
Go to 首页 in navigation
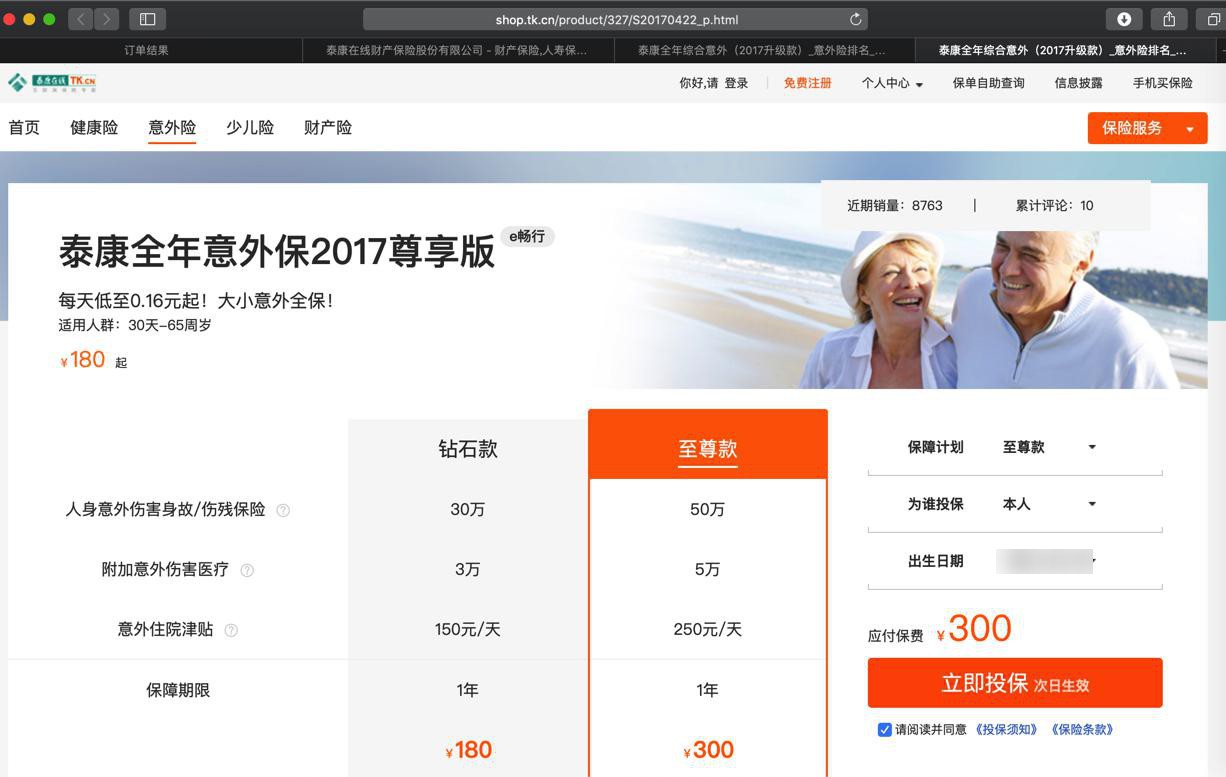[x=24, y=128]
